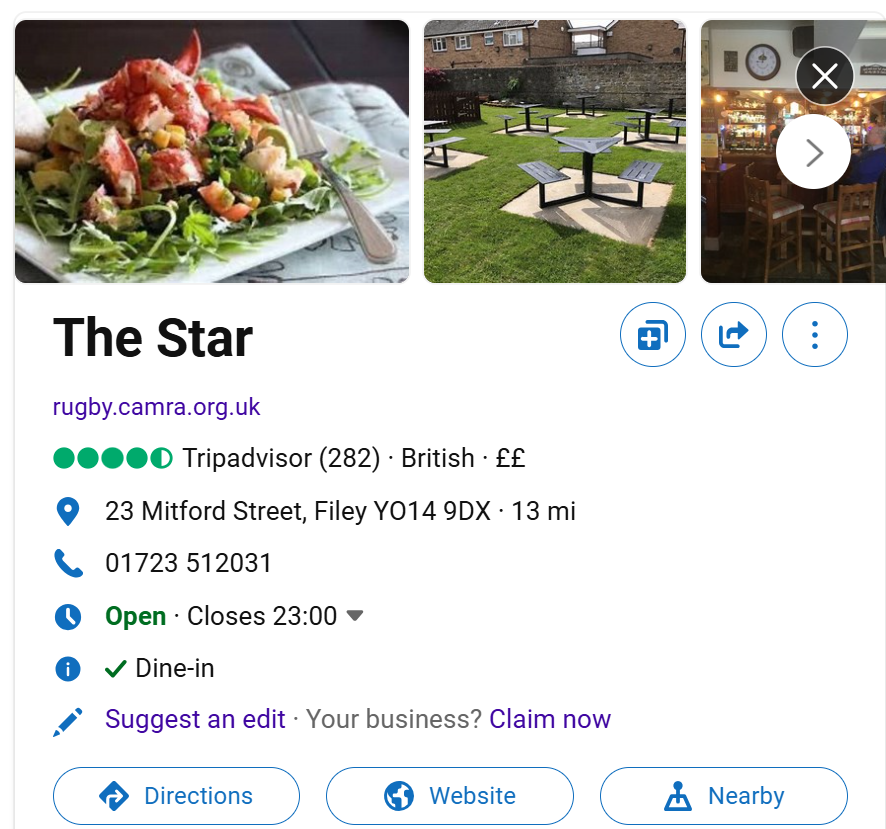Screen dimensions: 886x829
Task: Close the business info panel
Action: click(825, 76)
